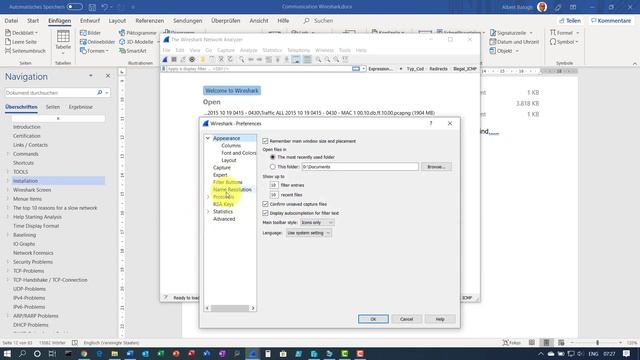Click Teilen button in Word
Screen dimensions: 640x360
coord(570,20)
